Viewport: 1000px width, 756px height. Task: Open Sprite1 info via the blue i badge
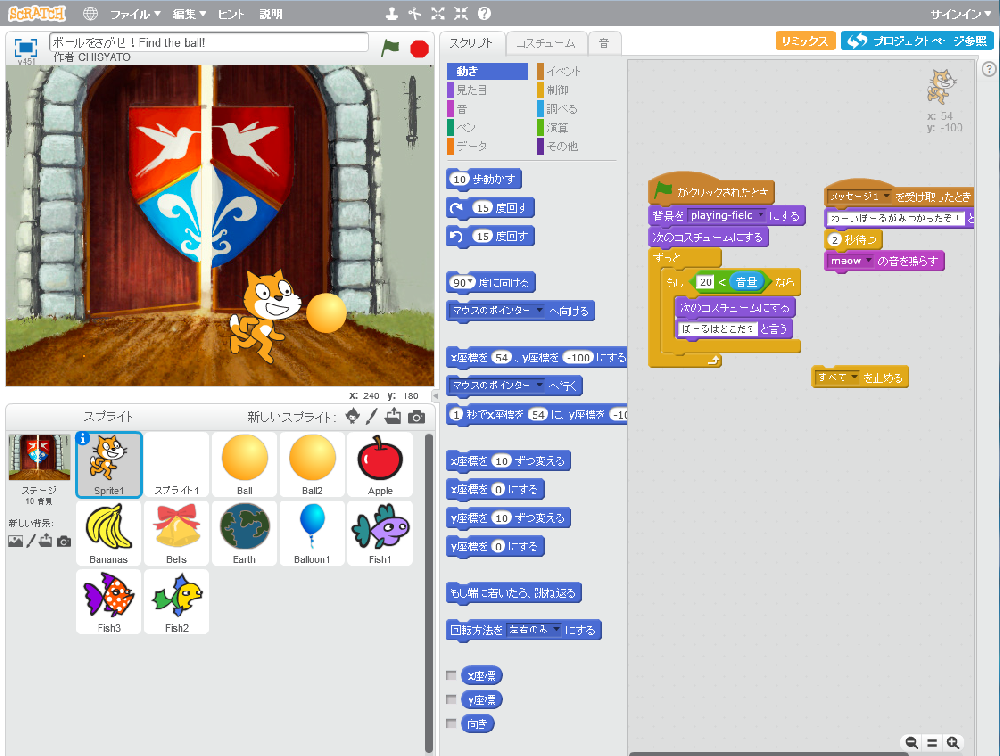pos(83,438)
